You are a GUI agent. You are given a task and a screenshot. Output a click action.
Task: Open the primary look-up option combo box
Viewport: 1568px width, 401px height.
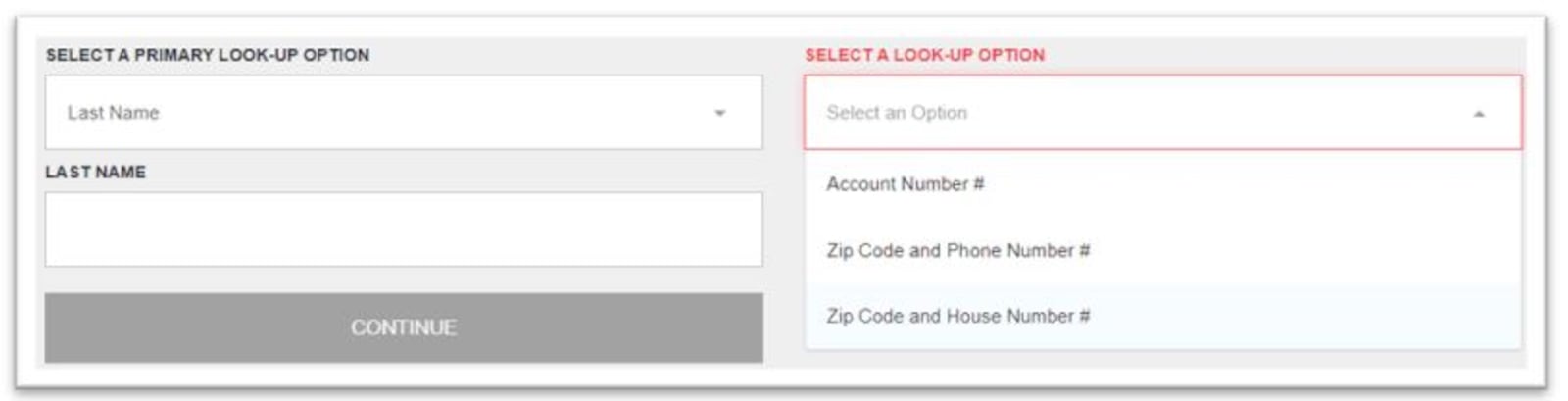[x=403, y=113]
